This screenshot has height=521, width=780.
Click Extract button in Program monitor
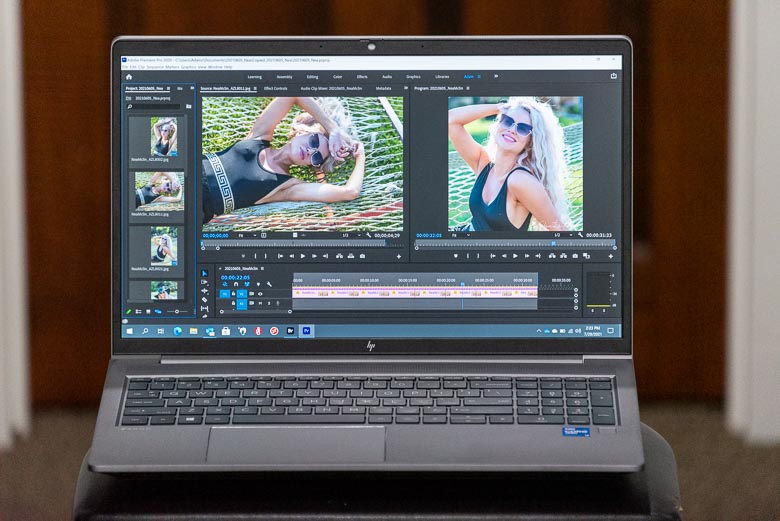click(563, 256)
